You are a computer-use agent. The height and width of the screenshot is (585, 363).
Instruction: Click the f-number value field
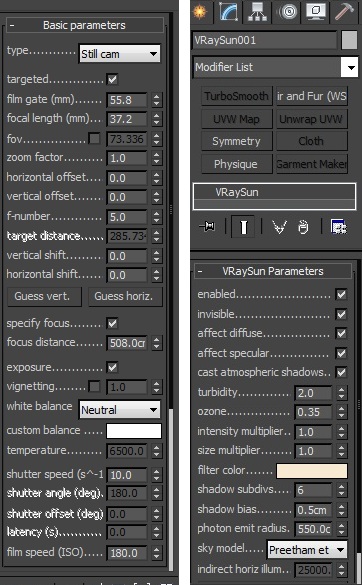(x=127, y=217)
